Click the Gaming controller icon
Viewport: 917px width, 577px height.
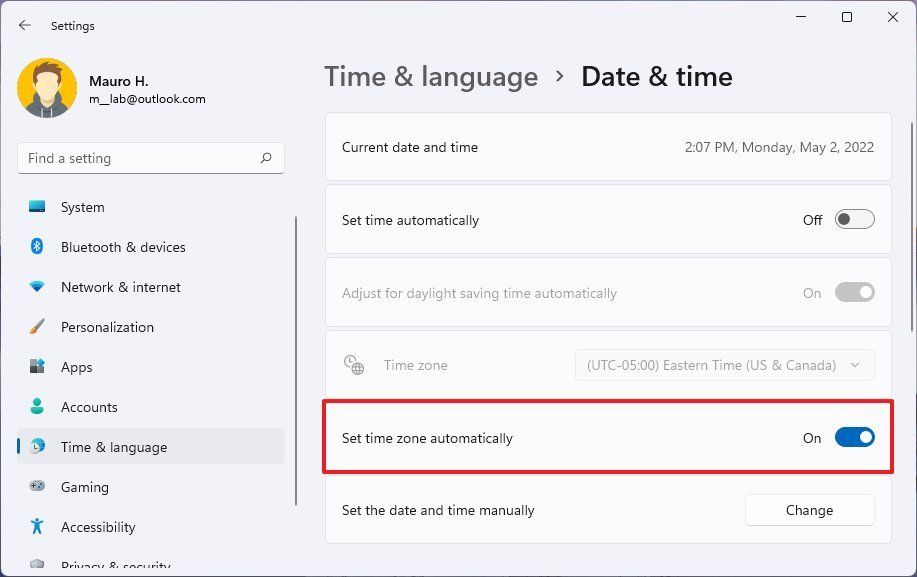[x=37, y=487]
